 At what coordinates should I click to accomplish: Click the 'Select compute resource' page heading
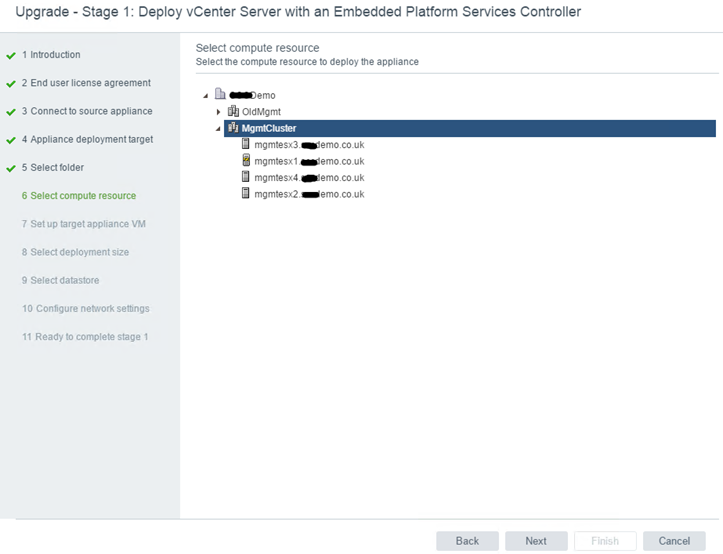(x=257, y=48)
